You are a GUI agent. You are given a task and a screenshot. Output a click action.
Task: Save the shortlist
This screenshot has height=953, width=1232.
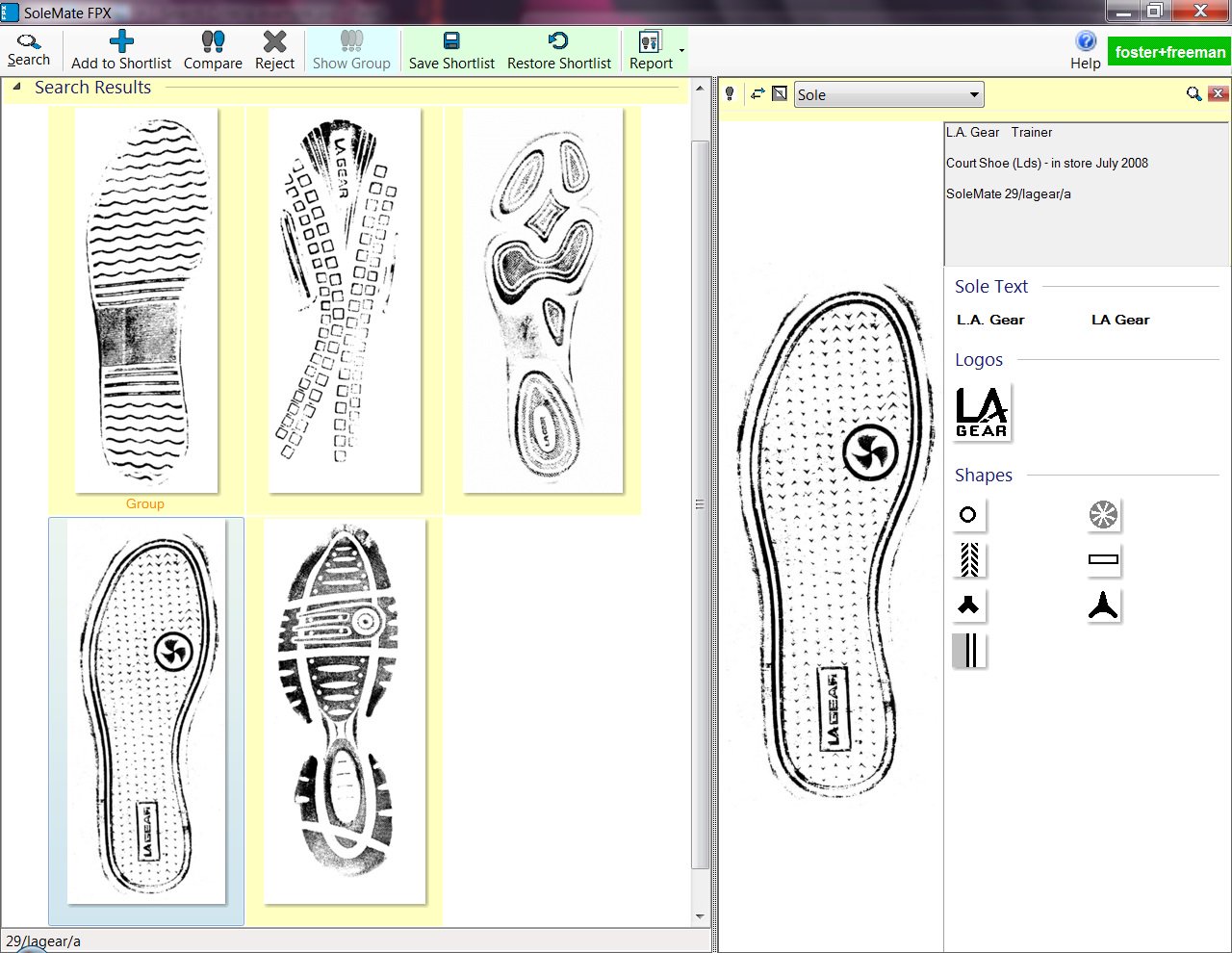(451, 50)
